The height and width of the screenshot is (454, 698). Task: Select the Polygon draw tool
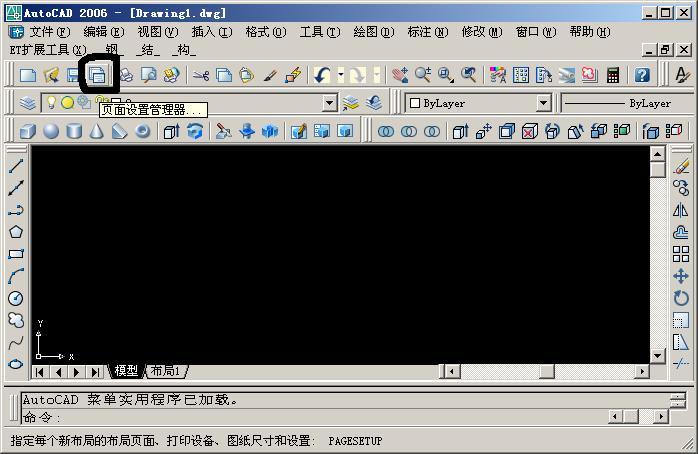pyautogui.click(x=16, y=232)
